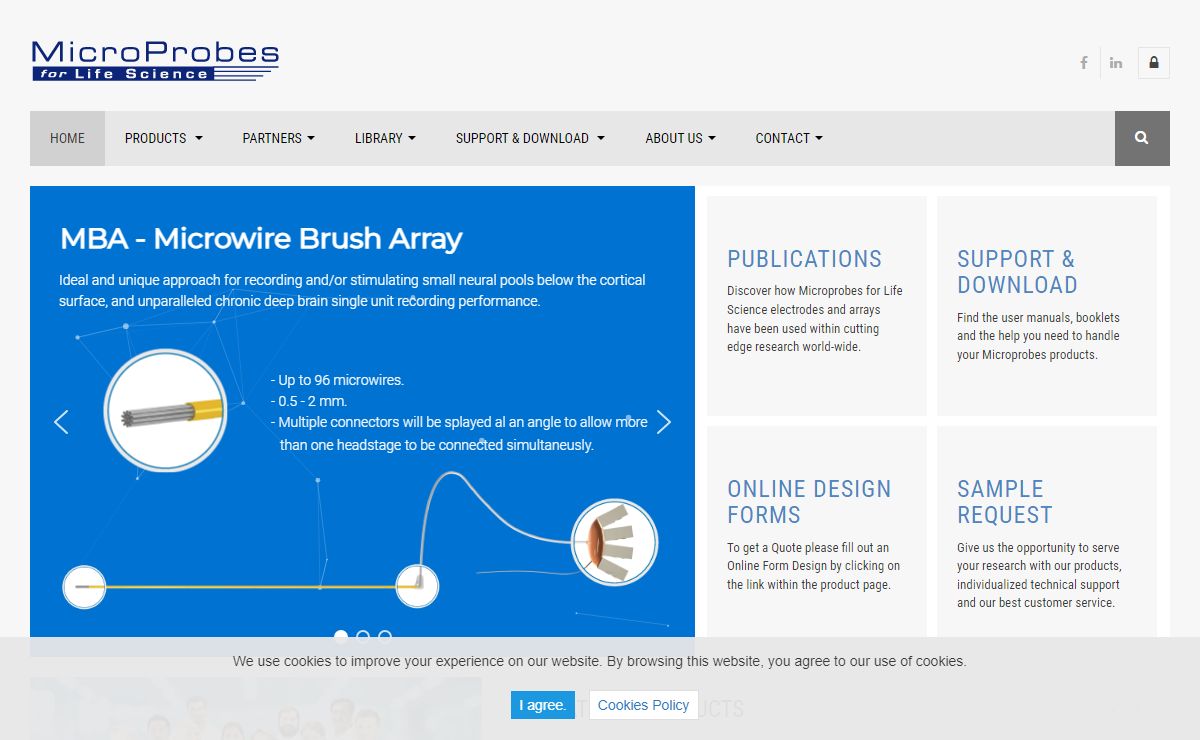This screenshot has height=740, width=1200.
Task: Click the I agree cookies button
Action: coord(543,705)
